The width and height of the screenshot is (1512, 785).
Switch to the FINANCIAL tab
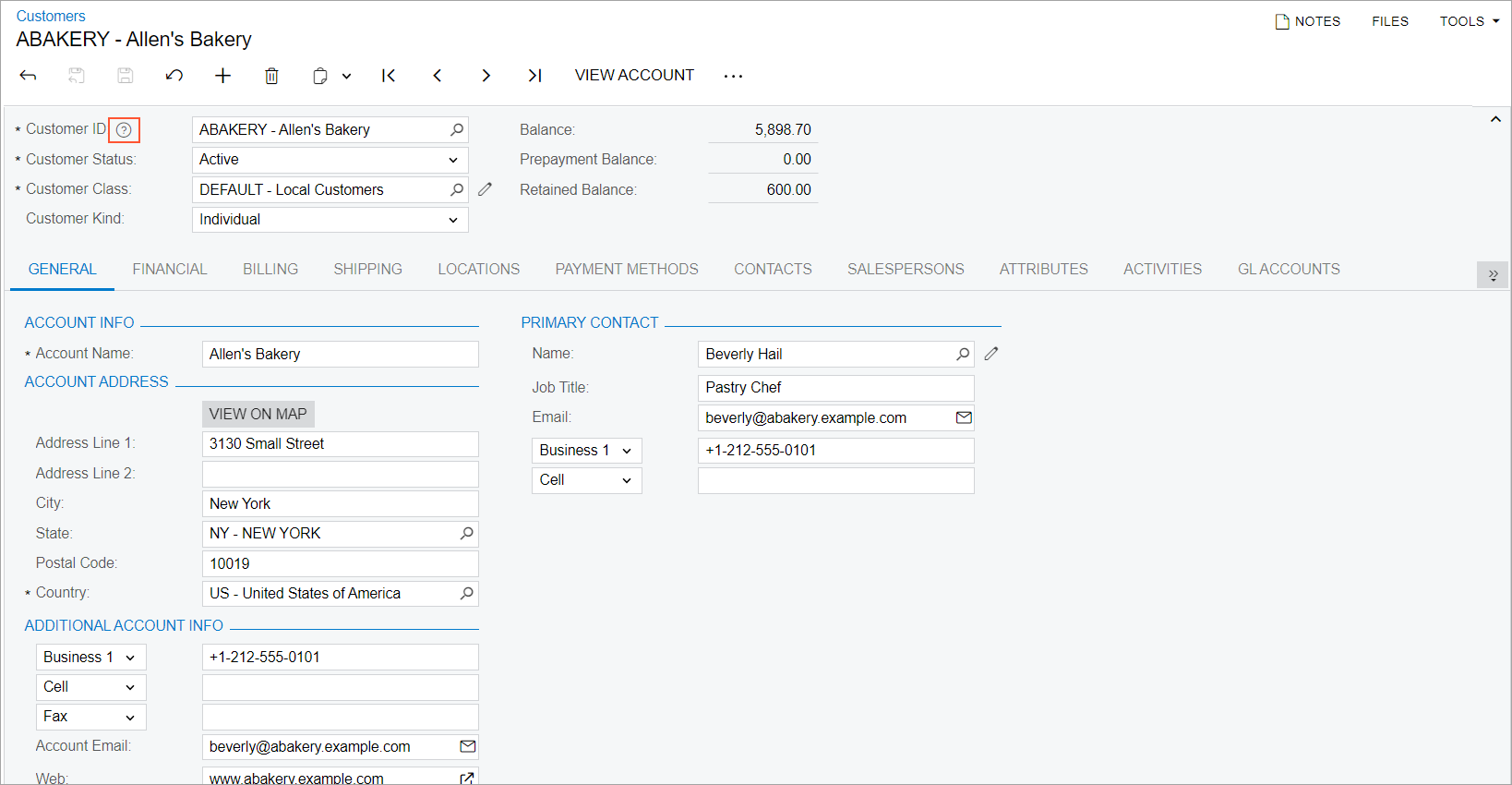170,270
